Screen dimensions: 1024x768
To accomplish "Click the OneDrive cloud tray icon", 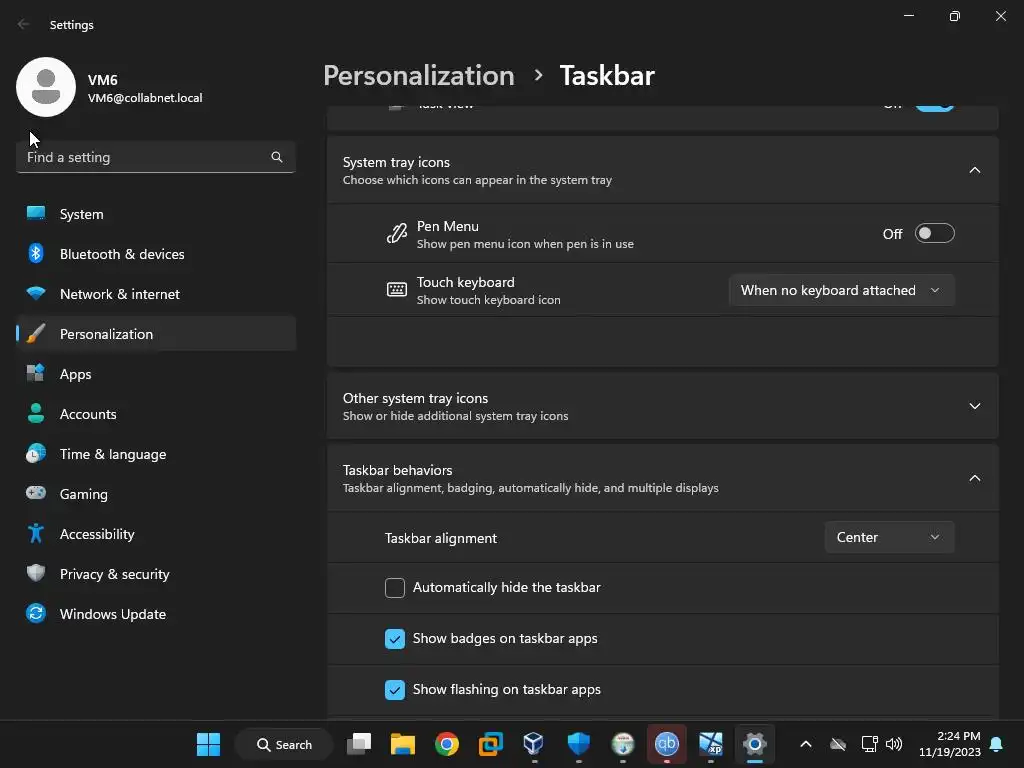I will click(x=838, y=744).
